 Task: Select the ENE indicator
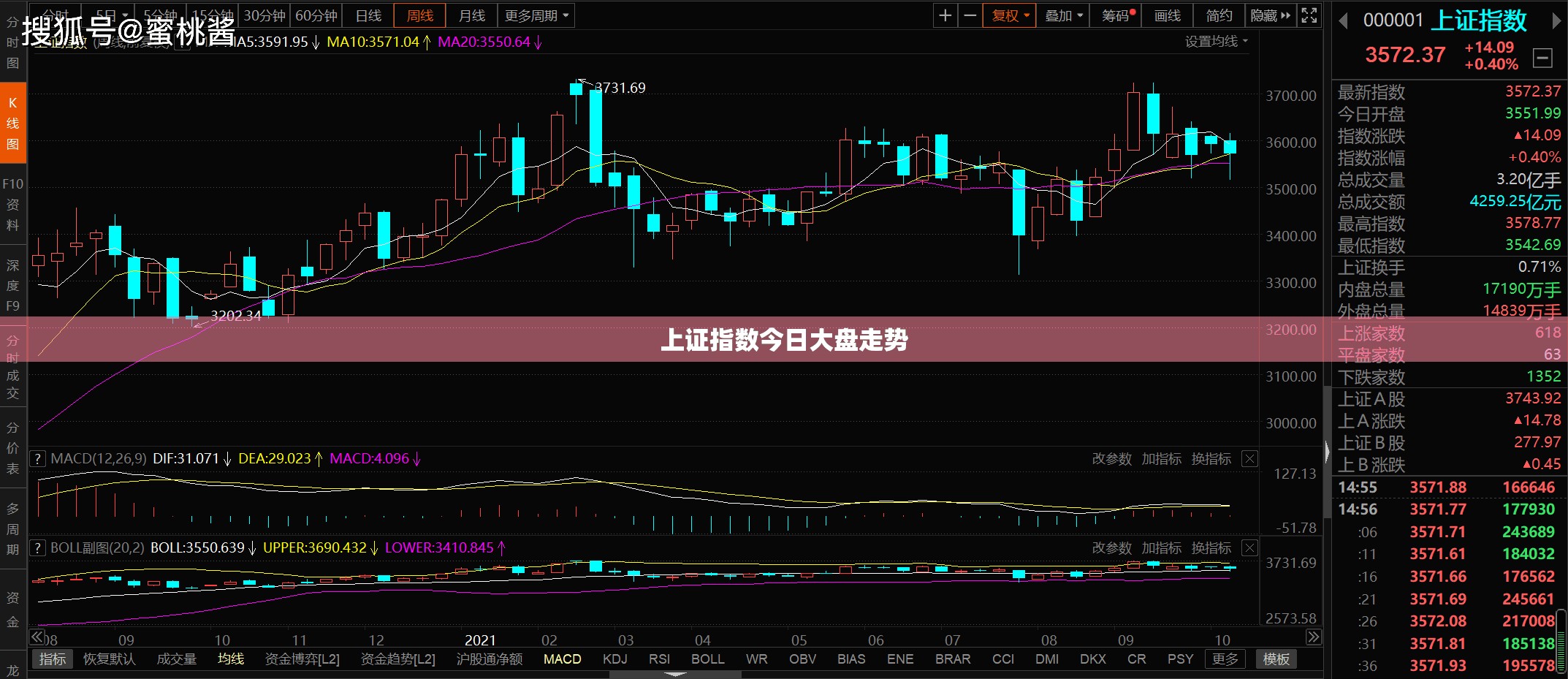(x=900, y=659)
